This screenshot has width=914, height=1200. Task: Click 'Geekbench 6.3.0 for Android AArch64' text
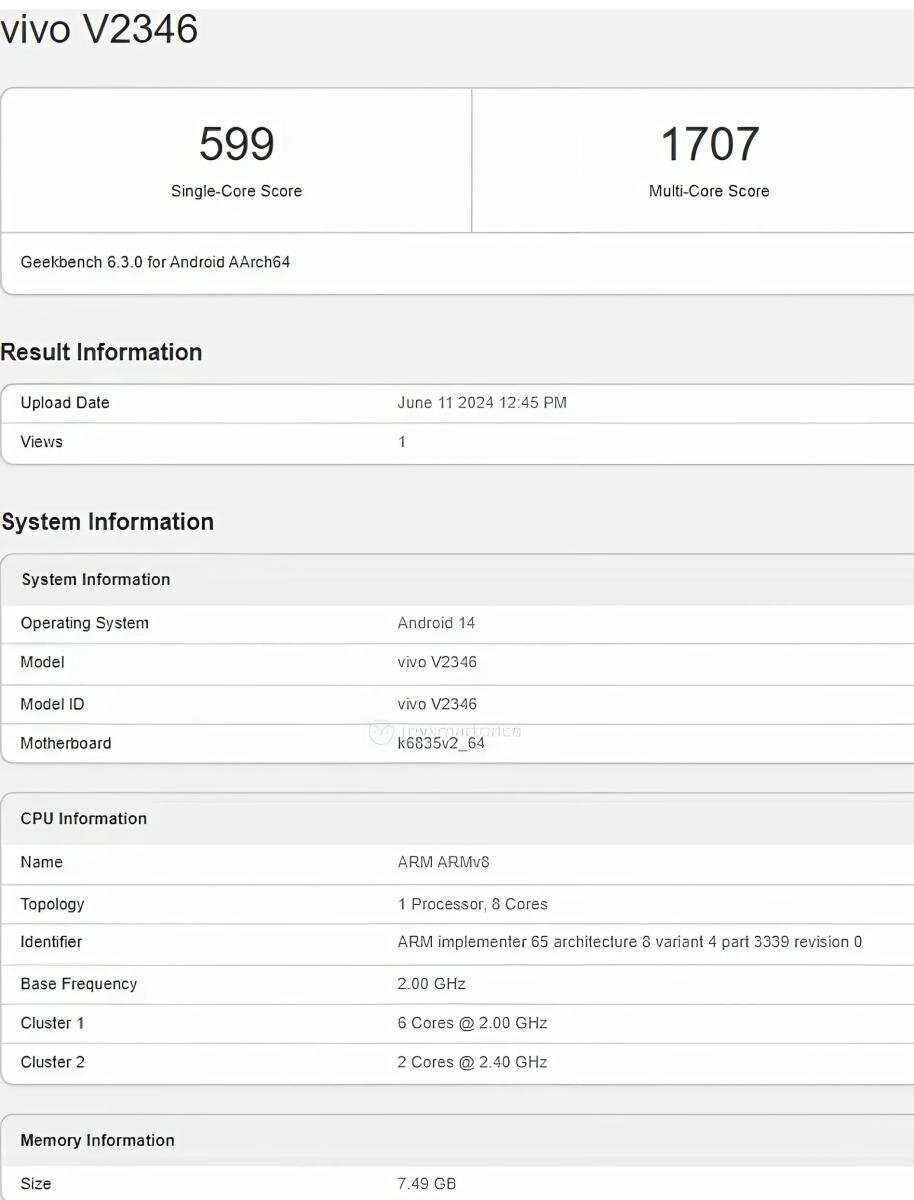click(x=155, y=262)
